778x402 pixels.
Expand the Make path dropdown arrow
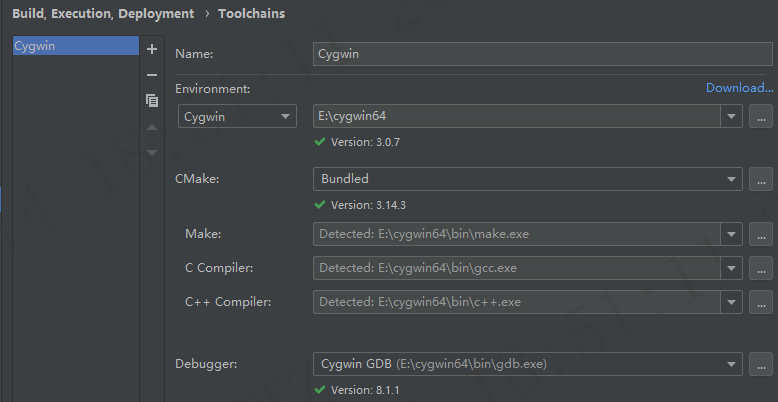(x=731, y=234)
